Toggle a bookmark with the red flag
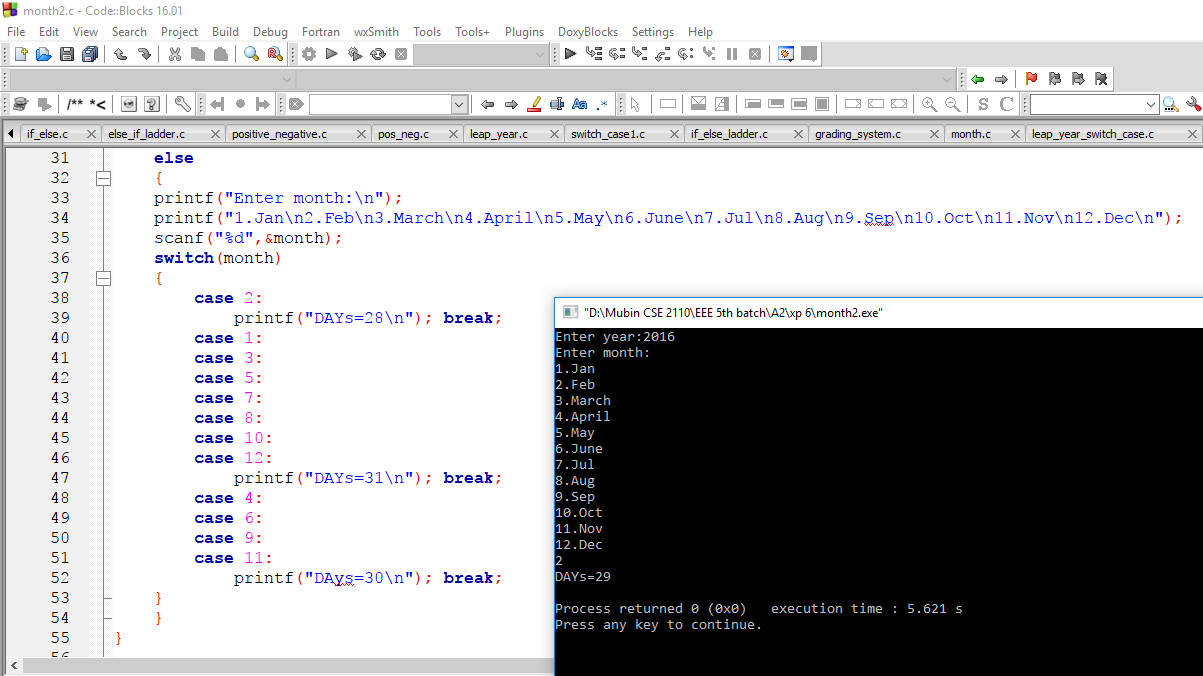Image resolution: width=1203 pixels, height=676 pixels. [x=1031, y=79]
